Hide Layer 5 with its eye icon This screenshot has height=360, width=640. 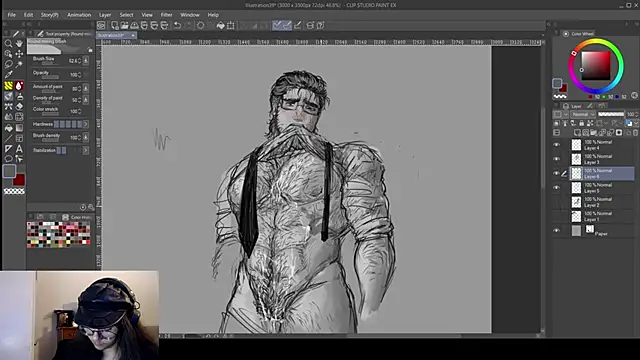click(556, 188)
